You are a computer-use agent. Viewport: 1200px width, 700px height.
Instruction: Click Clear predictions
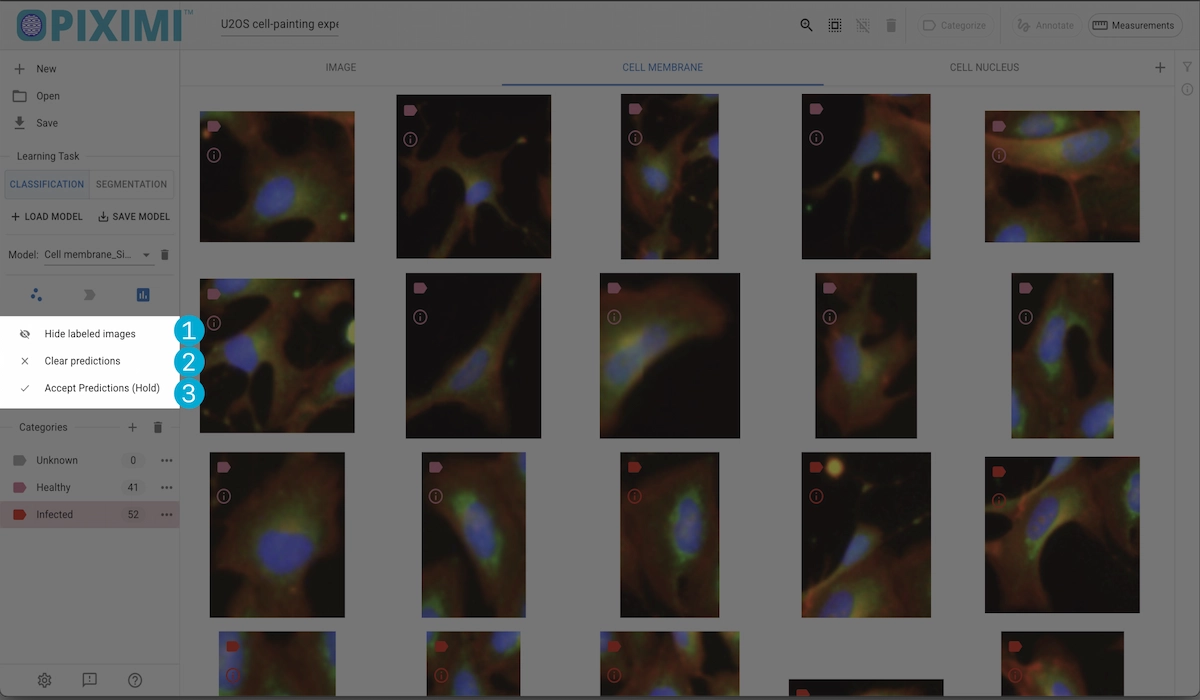tap(89, 360)
